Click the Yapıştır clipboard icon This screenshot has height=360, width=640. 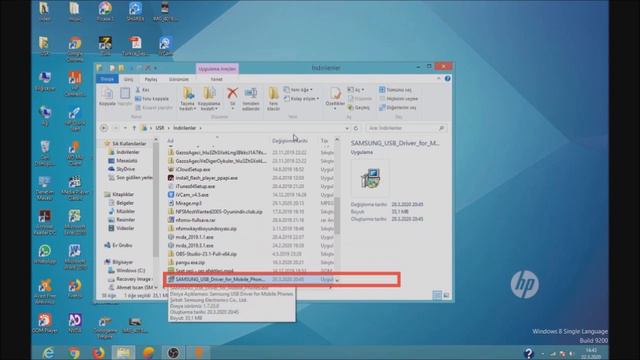click(125, 97)
